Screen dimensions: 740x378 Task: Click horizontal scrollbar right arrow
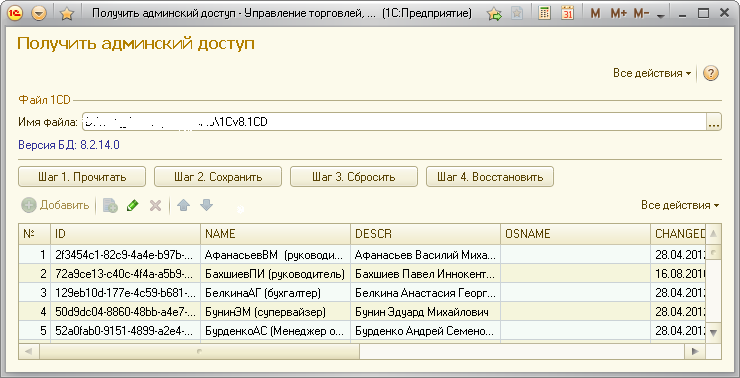[x=694, y=351]
